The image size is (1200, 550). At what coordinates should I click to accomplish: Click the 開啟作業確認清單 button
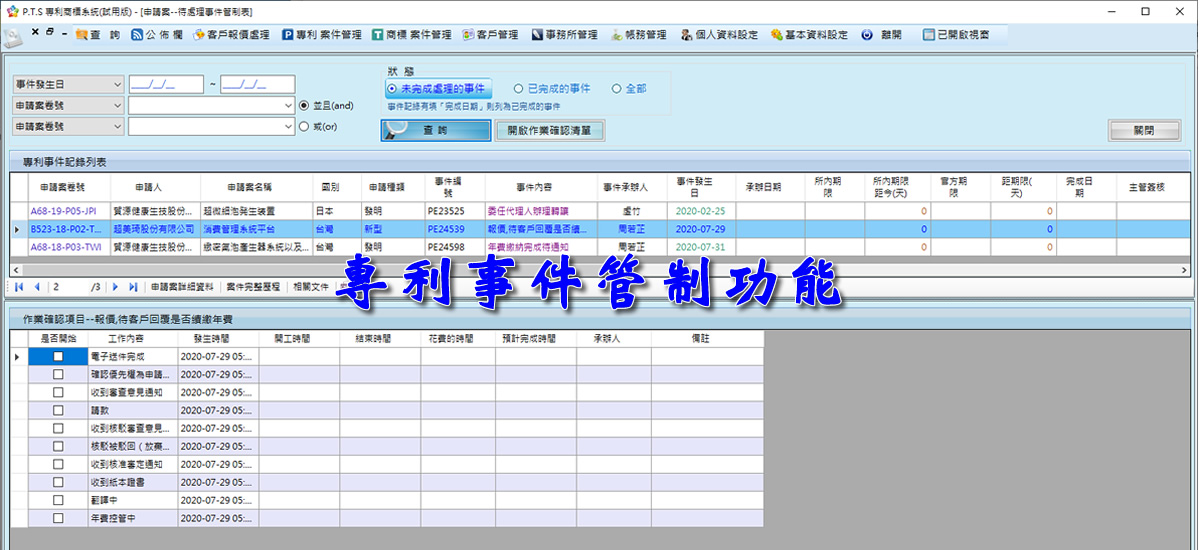550,130
